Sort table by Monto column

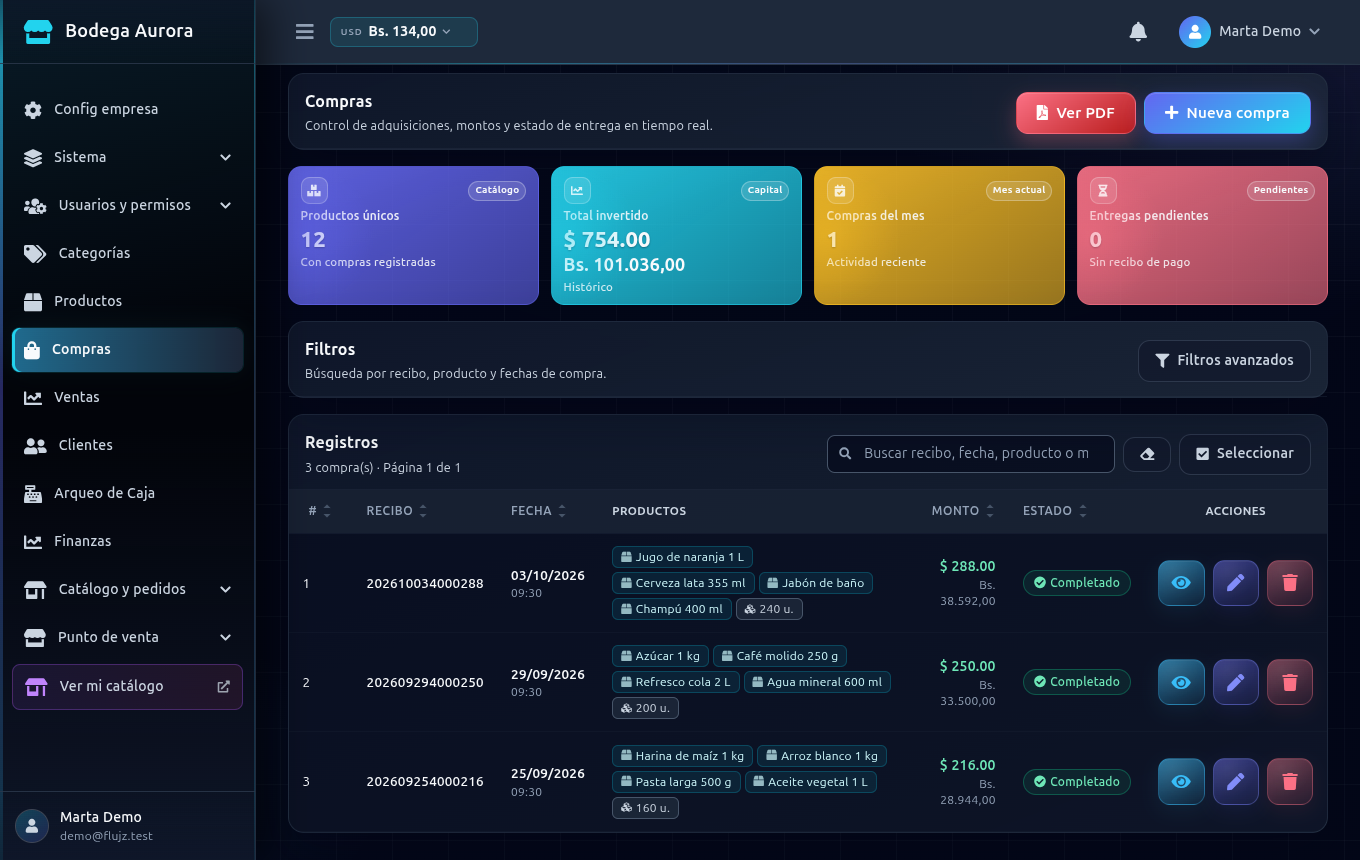pyautogui.click(x=963, y=511)
